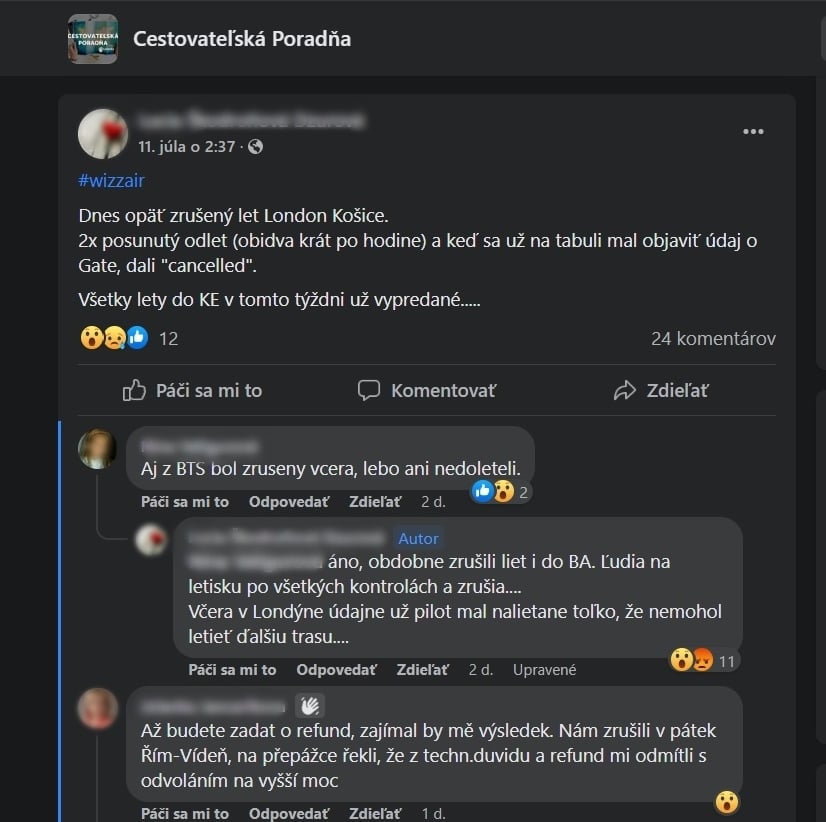Click the thumbs-up Like icon on the post
Screen dimensions: 826x822
(x=136, y=390)
